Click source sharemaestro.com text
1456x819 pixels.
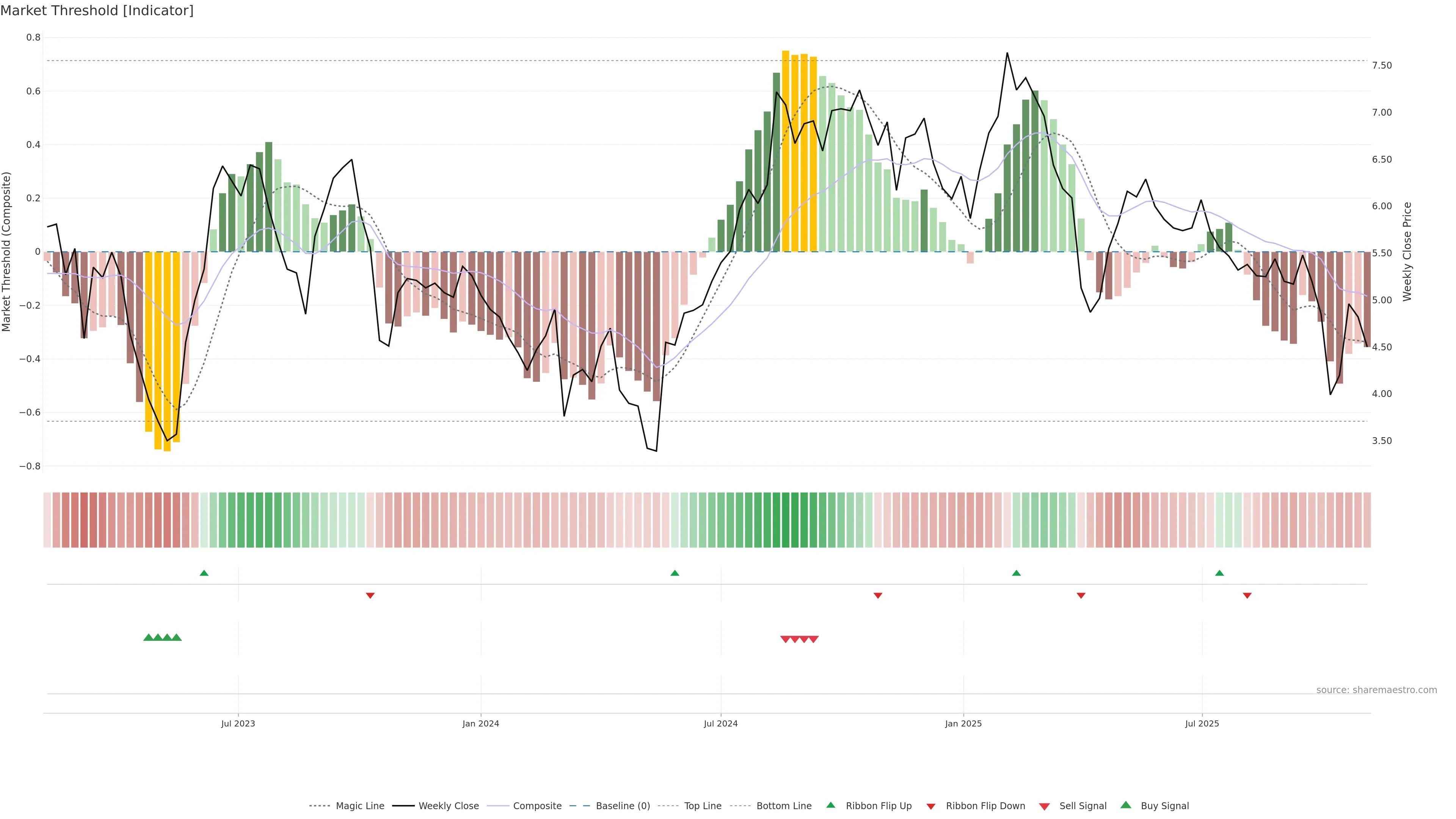click(x=1376, y=690)
